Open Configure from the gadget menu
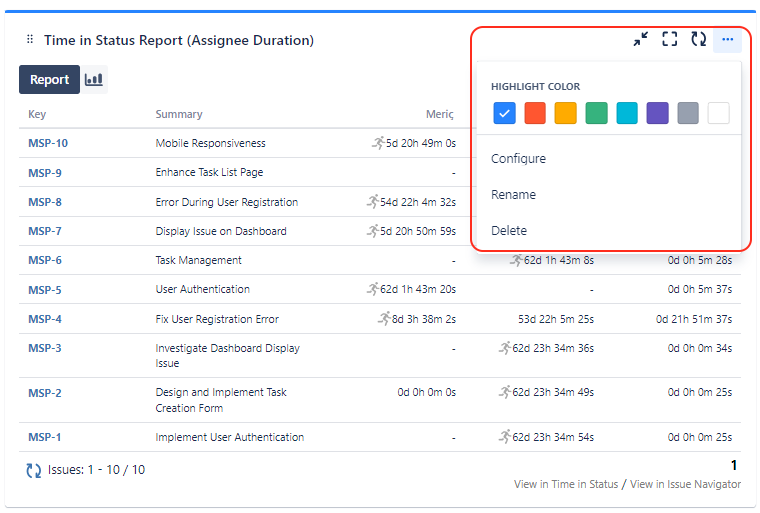 pos(518,159)
